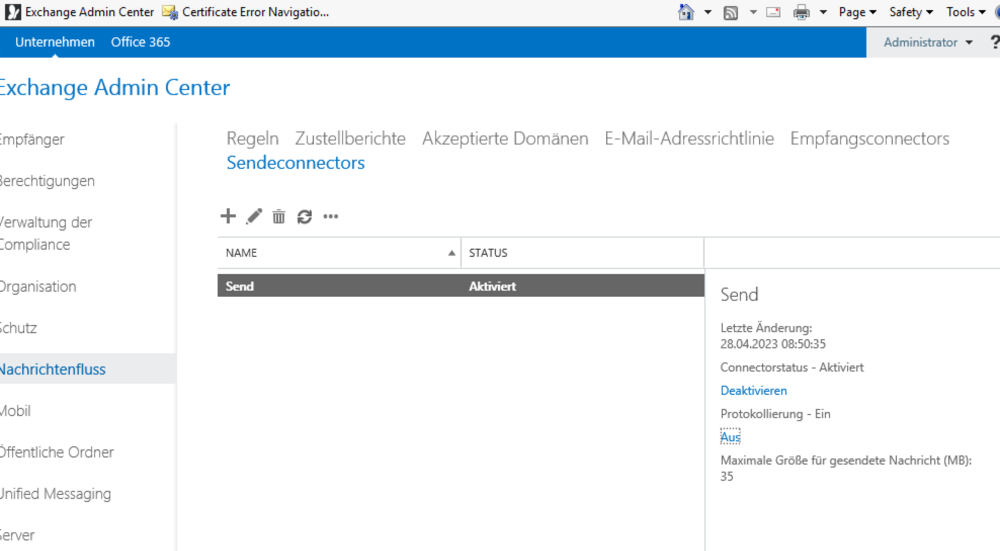
Task: Click the plus icon to add a send connector
Action: click(227, 216)
